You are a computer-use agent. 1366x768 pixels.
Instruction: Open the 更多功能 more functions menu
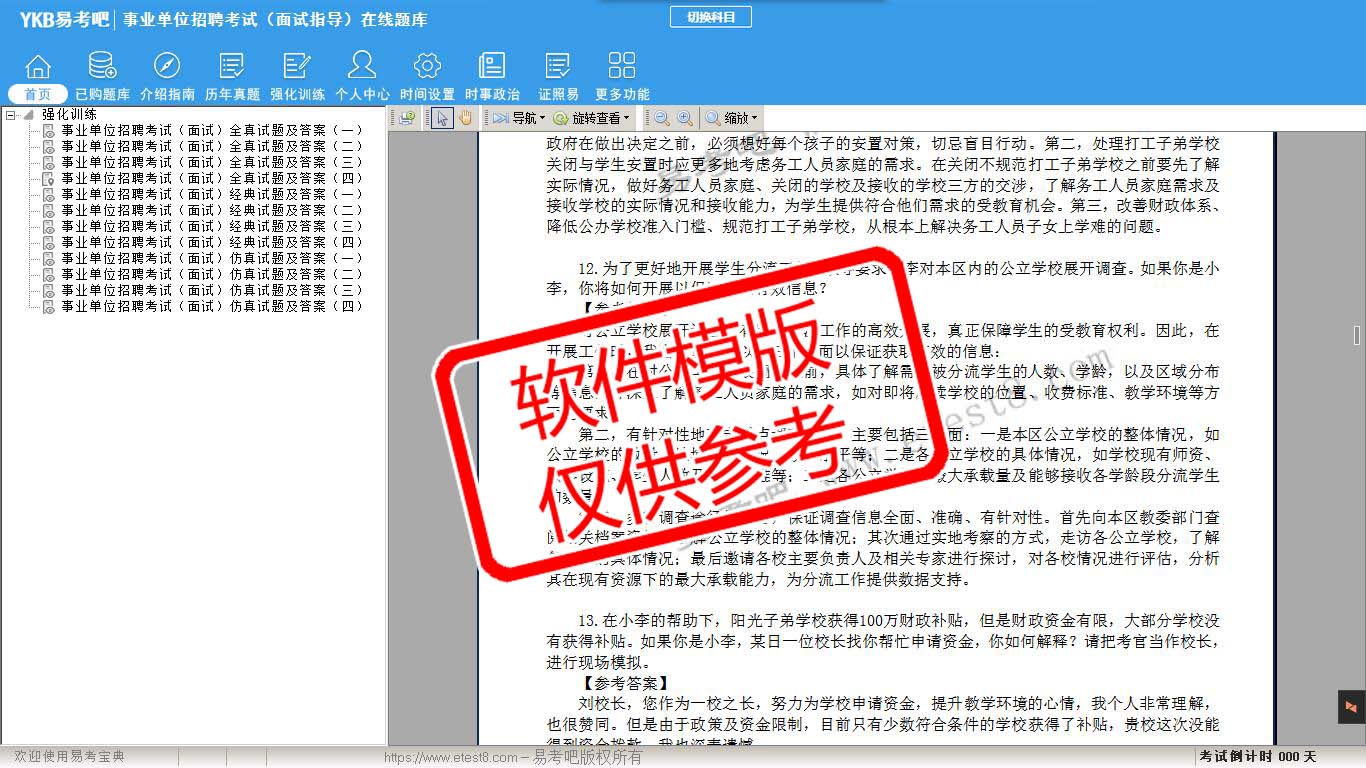tap(622, 76)
